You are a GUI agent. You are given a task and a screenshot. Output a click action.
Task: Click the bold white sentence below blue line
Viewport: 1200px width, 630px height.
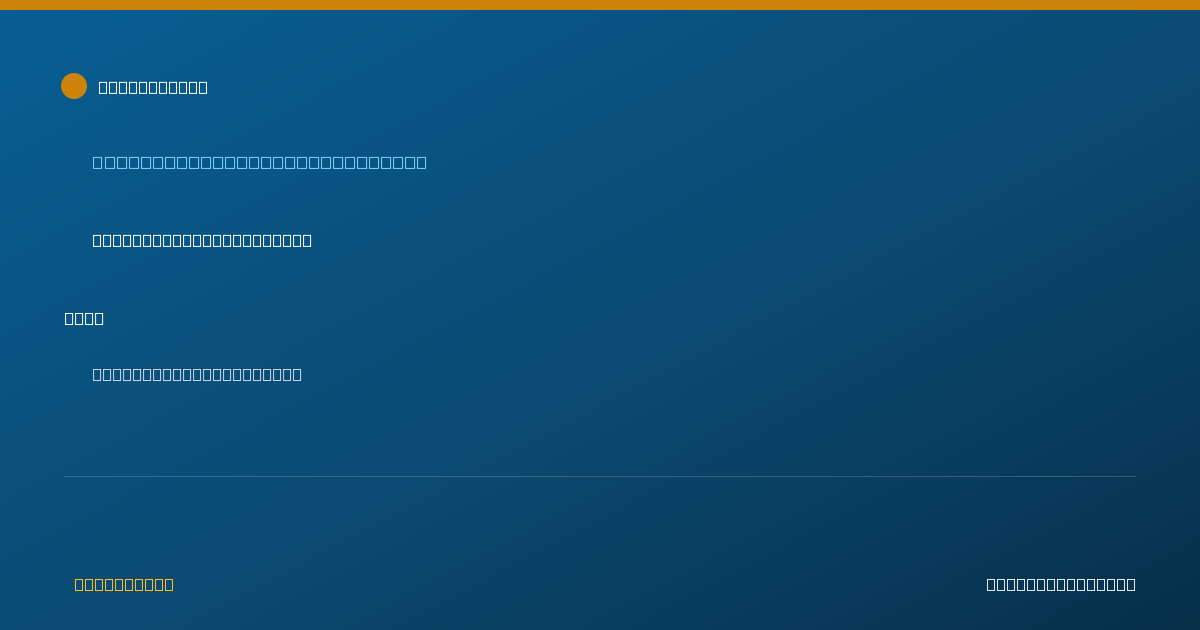coord(202,240)
